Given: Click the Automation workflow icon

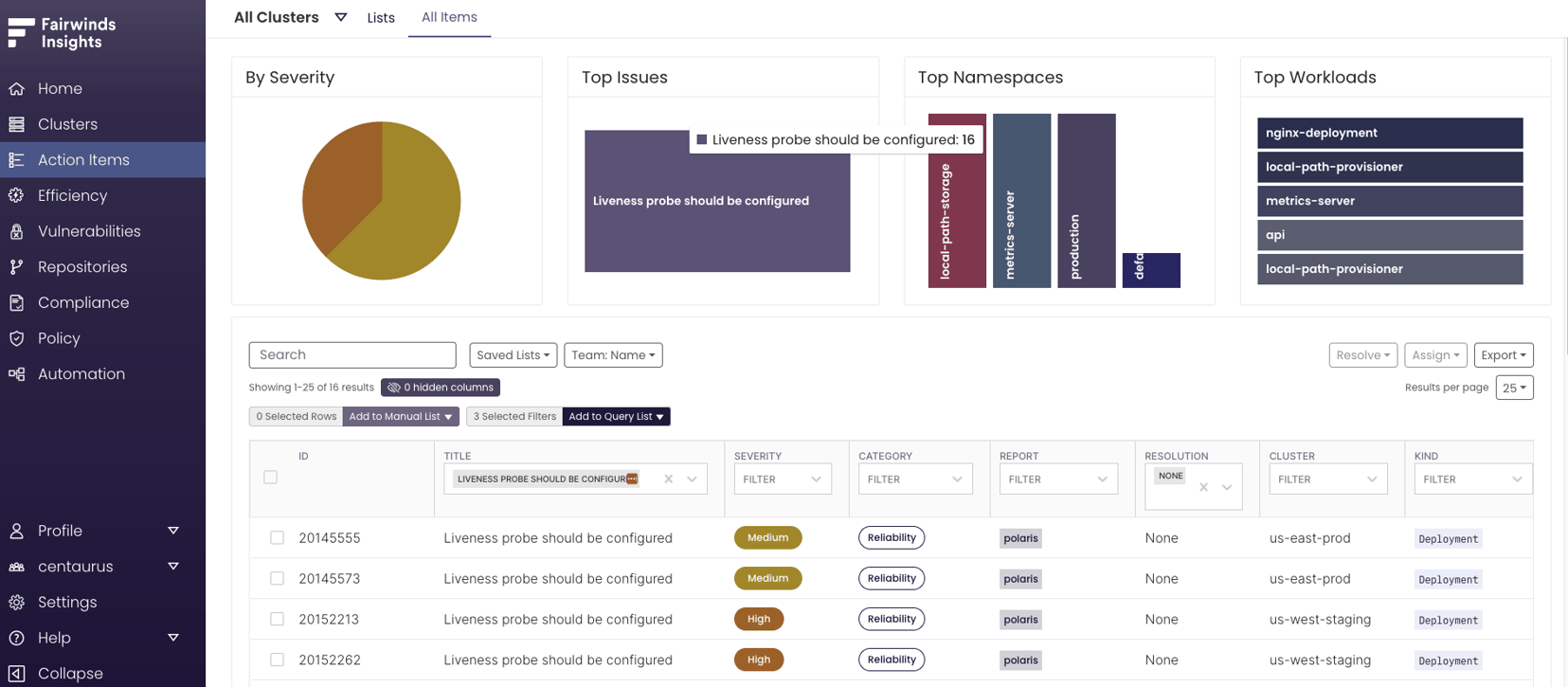Looking at the screenshot, I should tap(16, 374).
